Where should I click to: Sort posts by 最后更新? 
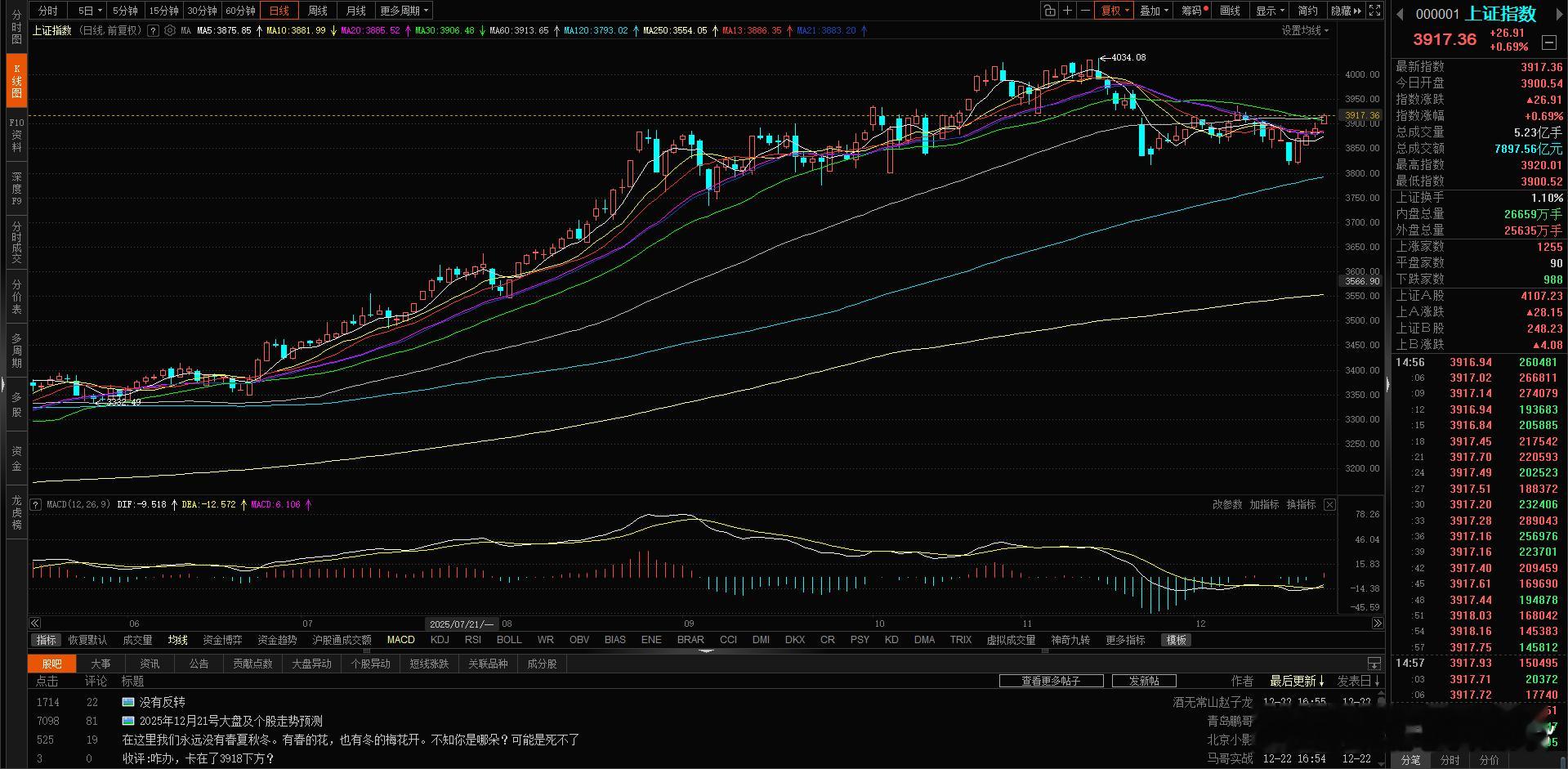click(1298, 681)
